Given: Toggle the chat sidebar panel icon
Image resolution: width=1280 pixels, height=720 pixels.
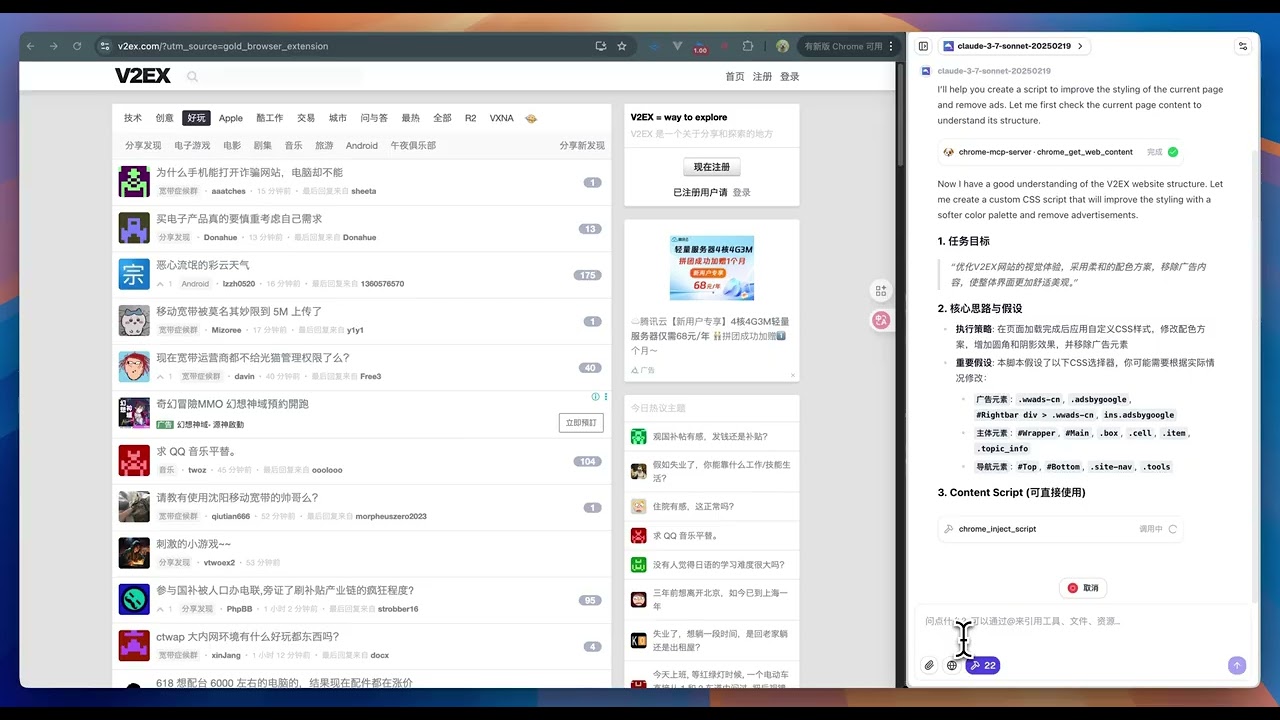Looking at the screenshot, I should tap(923, 46).
